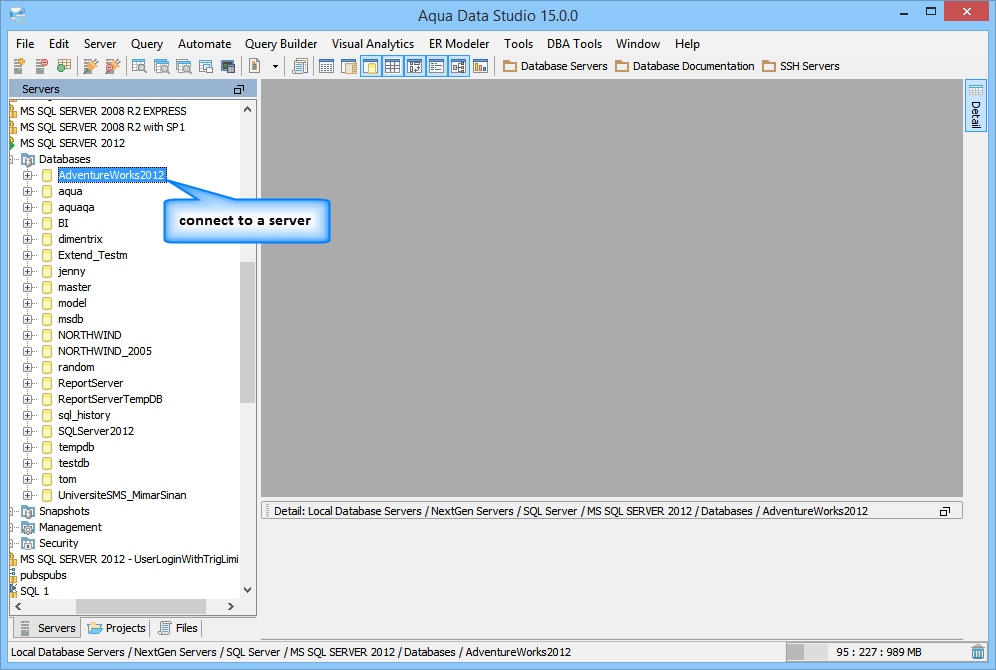Toggle the table grid view toolbar button
The height and width of the screenshot is (670, 996).
click(x=393, y=66)
